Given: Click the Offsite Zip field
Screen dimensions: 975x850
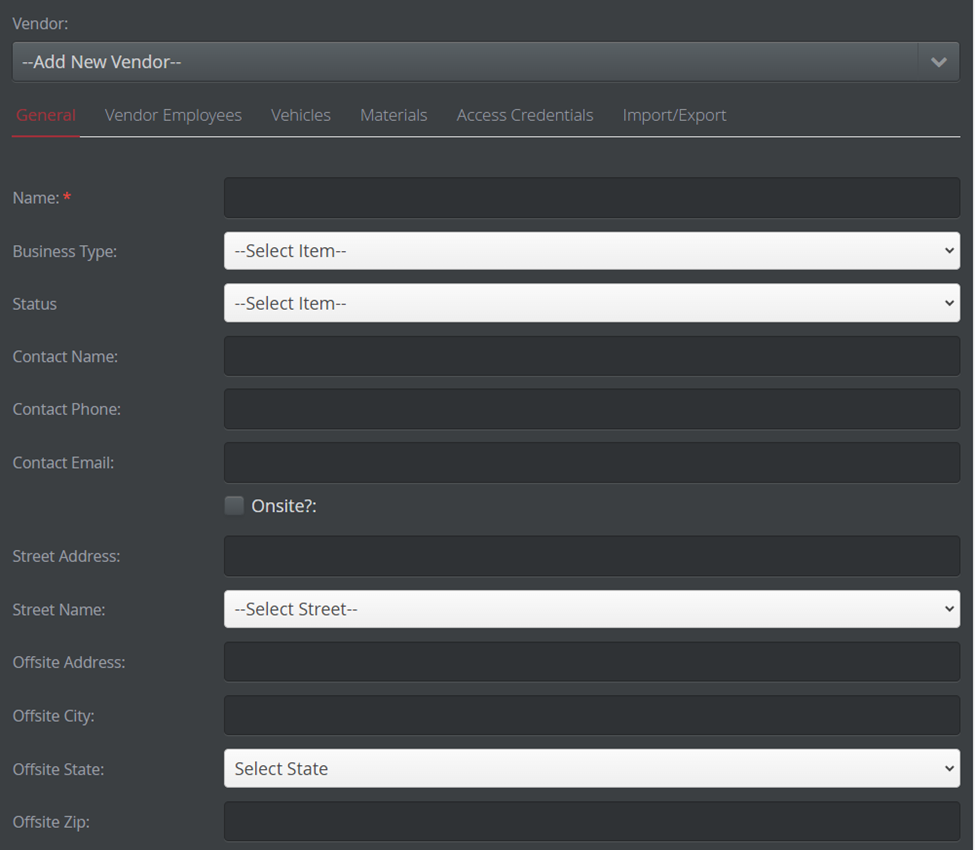Looking at the screenshot, I should [x=592, y=821].
